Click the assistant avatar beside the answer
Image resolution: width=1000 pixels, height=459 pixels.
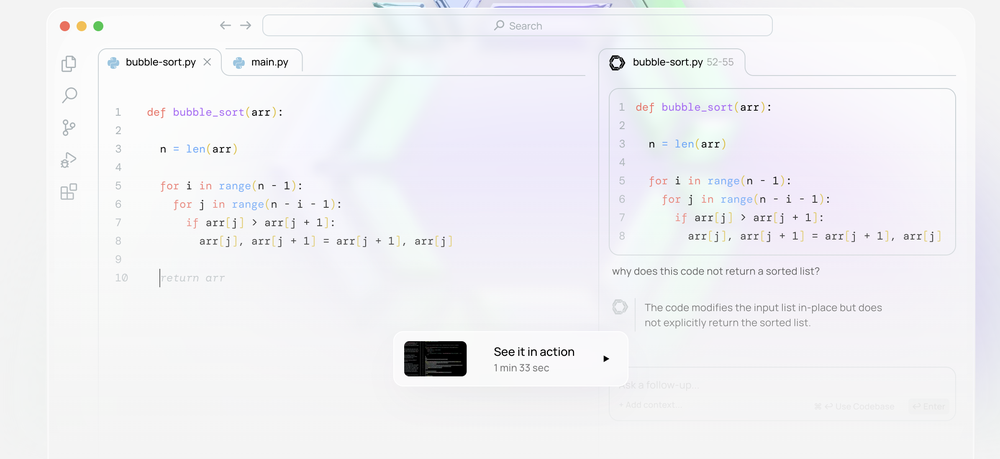coord(620,307)
